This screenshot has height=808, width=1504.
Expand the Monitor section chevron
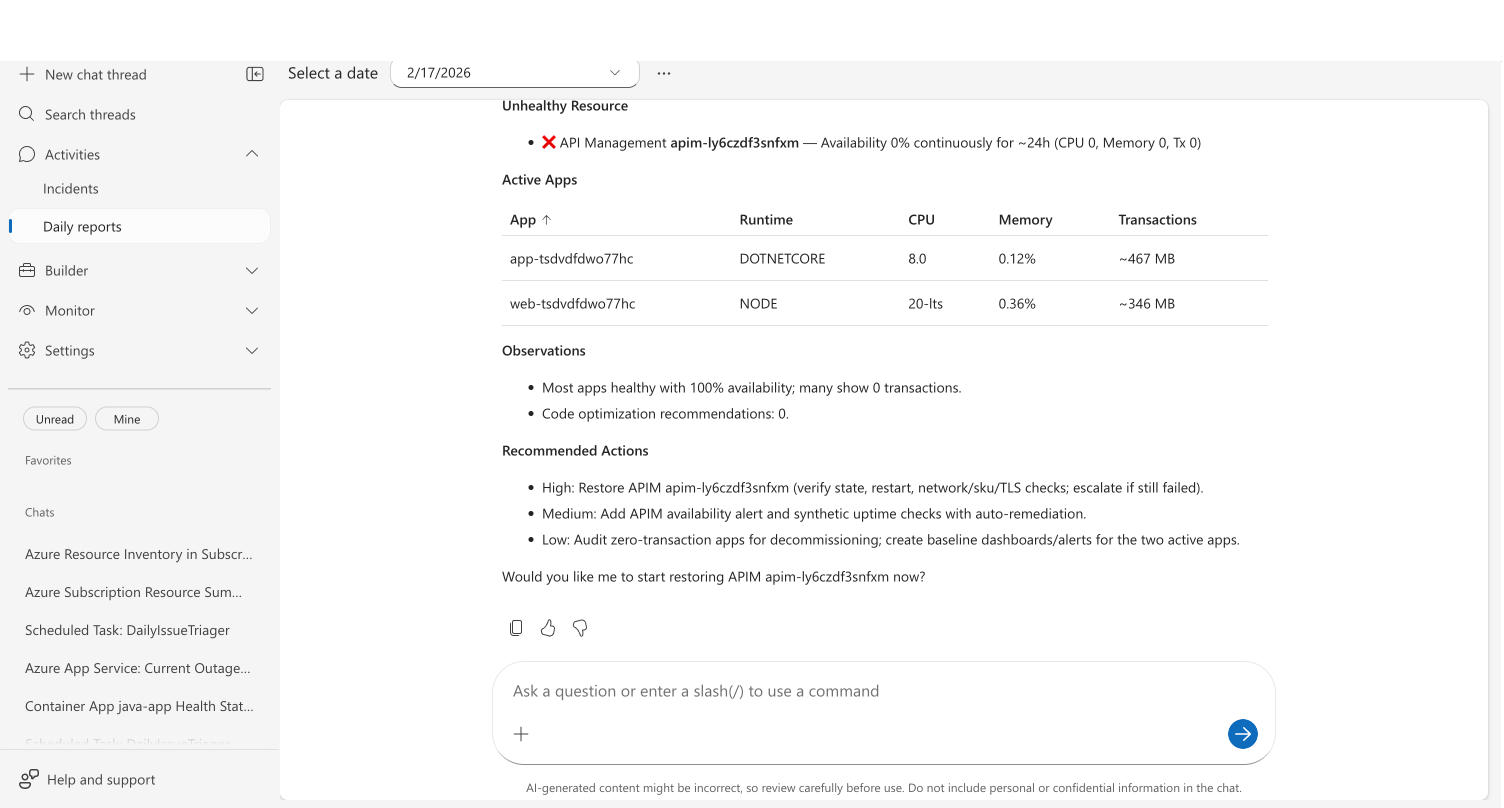(x=252, y=310)
